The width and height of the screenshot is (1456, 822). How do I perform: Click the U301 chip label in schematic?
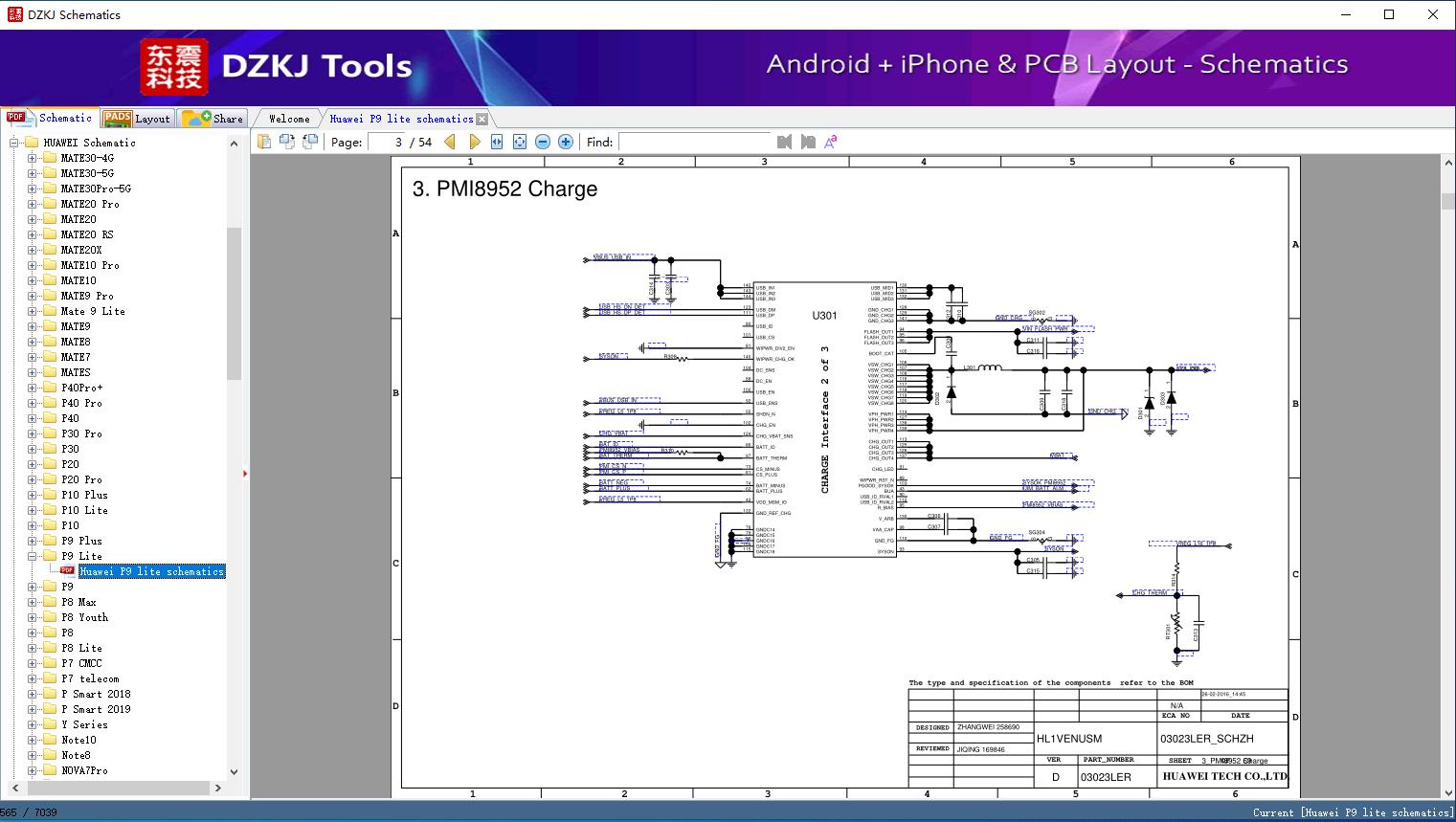(x=824, y=316)
